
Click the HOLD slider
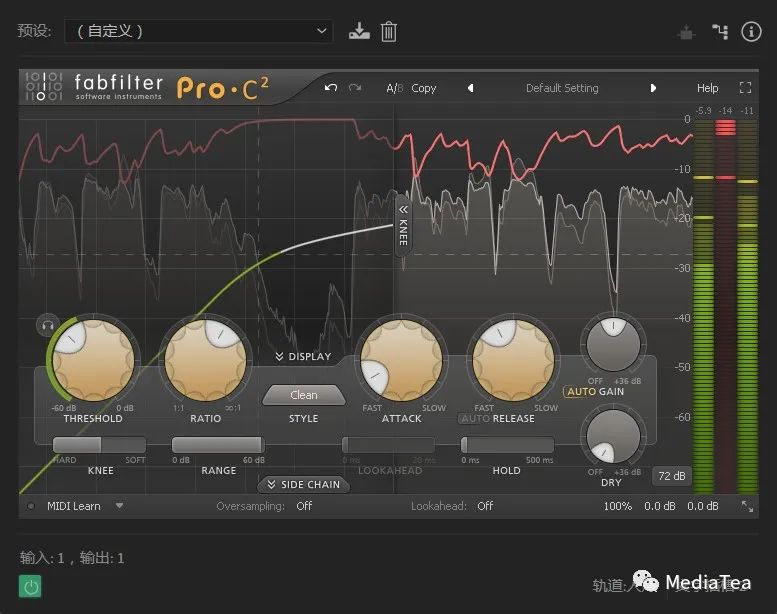click(507, 445)
